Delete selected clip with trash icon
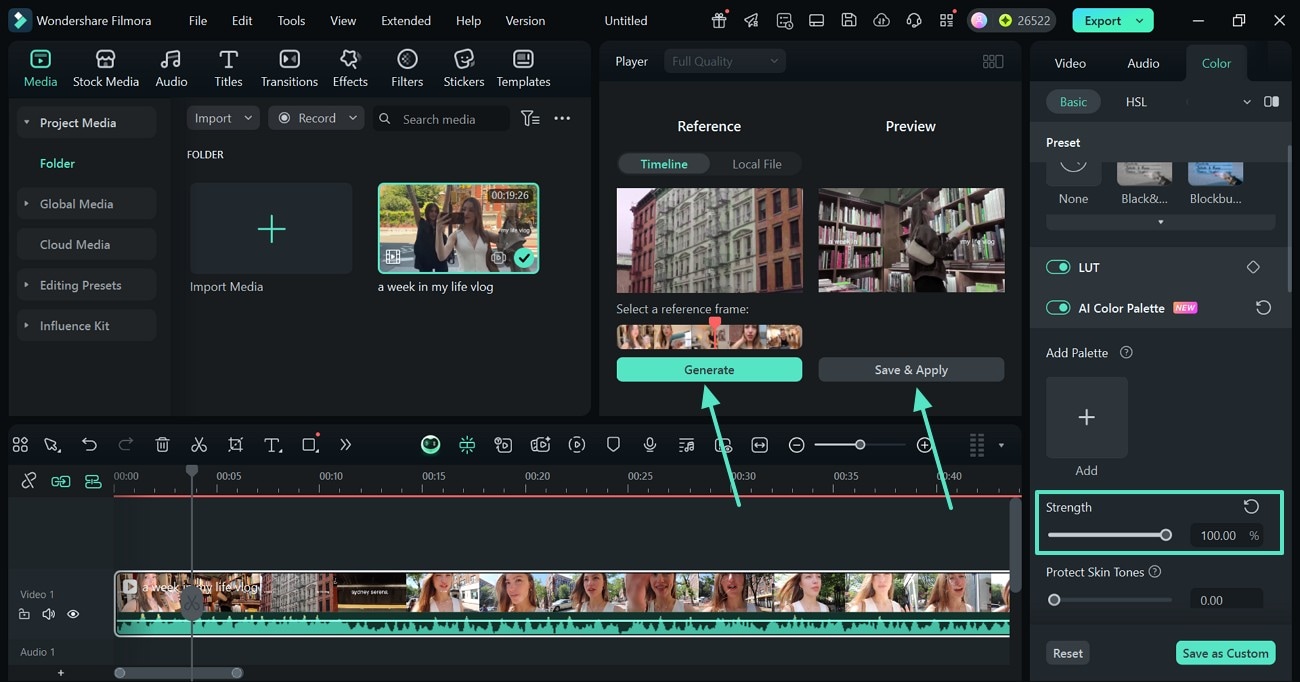 click(x=163, y=445)
